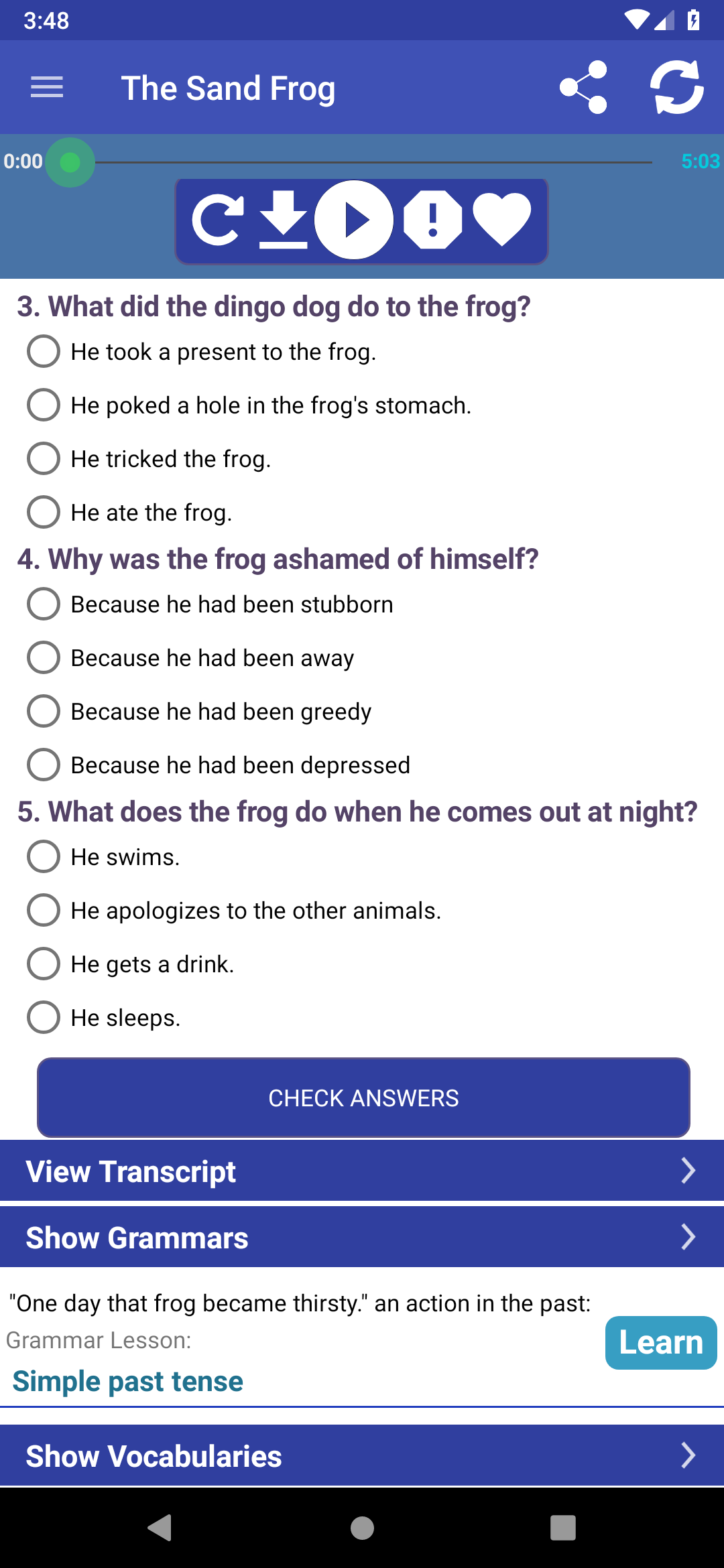The image size is (724, 1568).
Task: Download the audio lesson
Action: (x=284, y=220)
